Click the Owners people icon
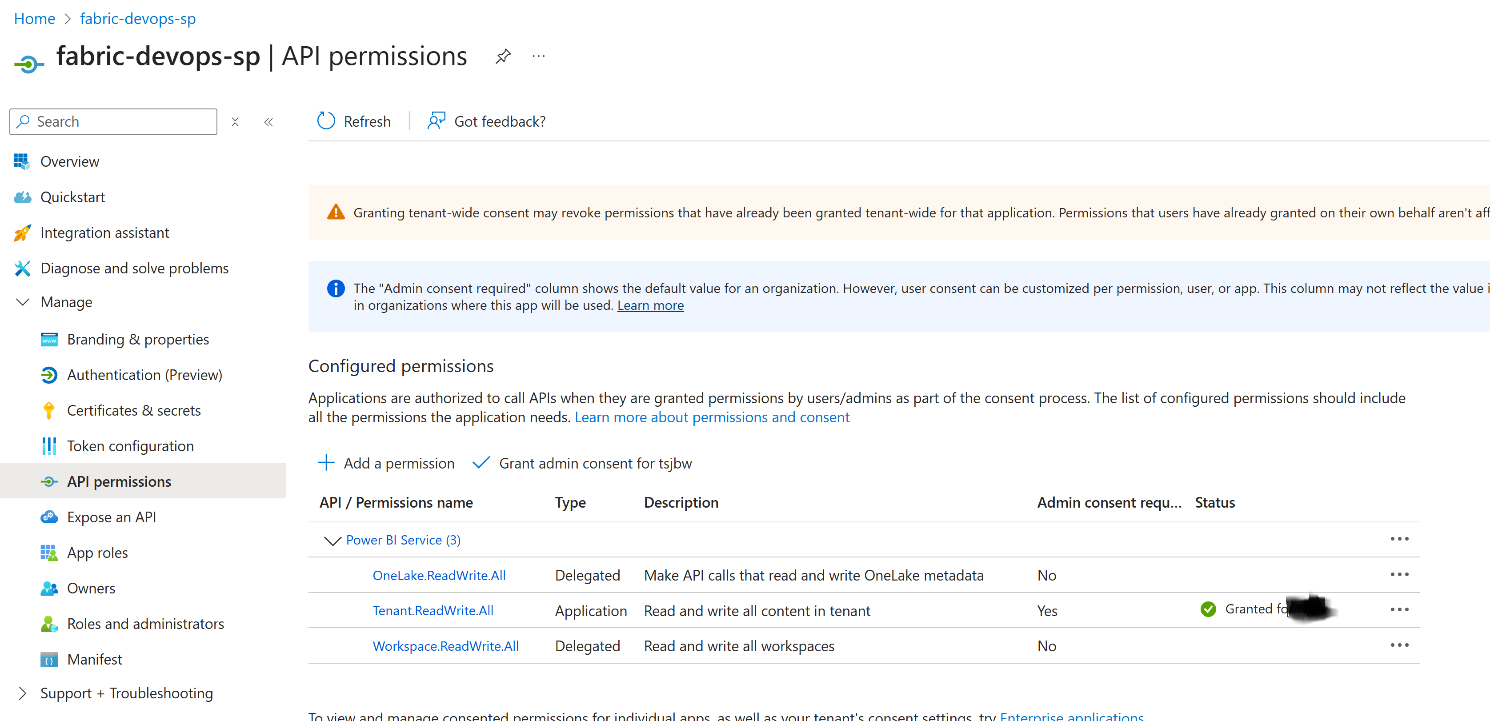 (49, 588)
